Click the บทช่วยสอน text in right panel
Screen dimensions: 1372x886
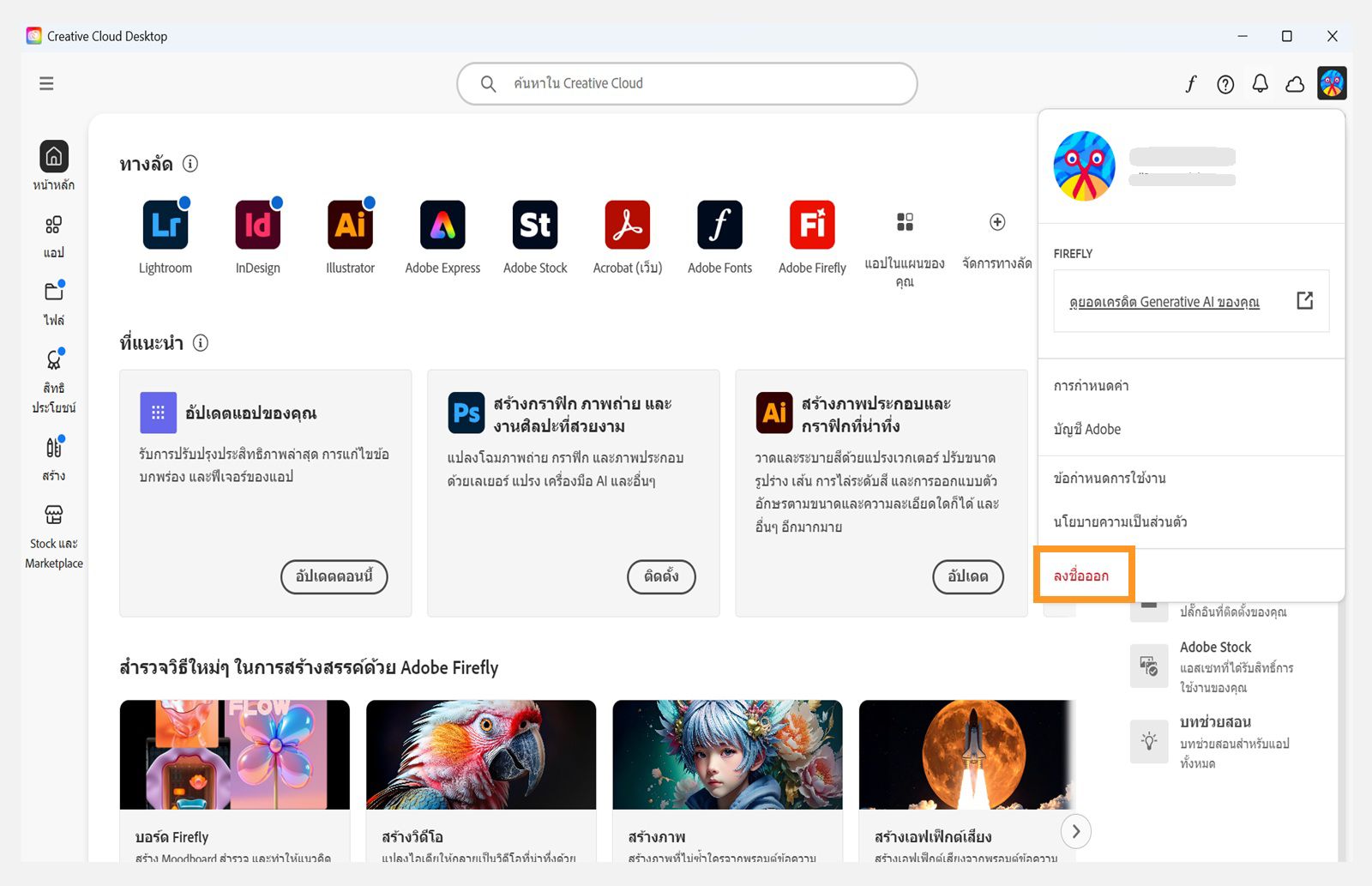[x=1215, y=722]
